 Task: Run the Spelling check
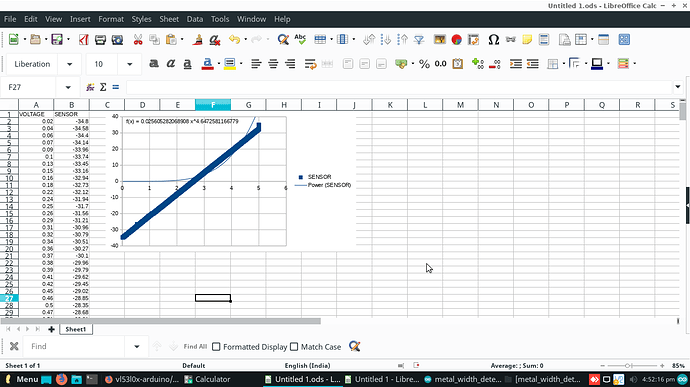(300, 40)
